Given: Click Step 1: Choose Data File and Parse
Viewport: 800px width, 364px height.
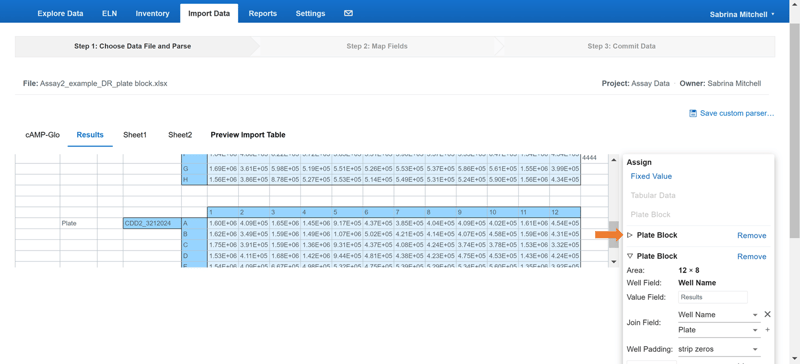Looking at the screenshot, I should [133, 46].
